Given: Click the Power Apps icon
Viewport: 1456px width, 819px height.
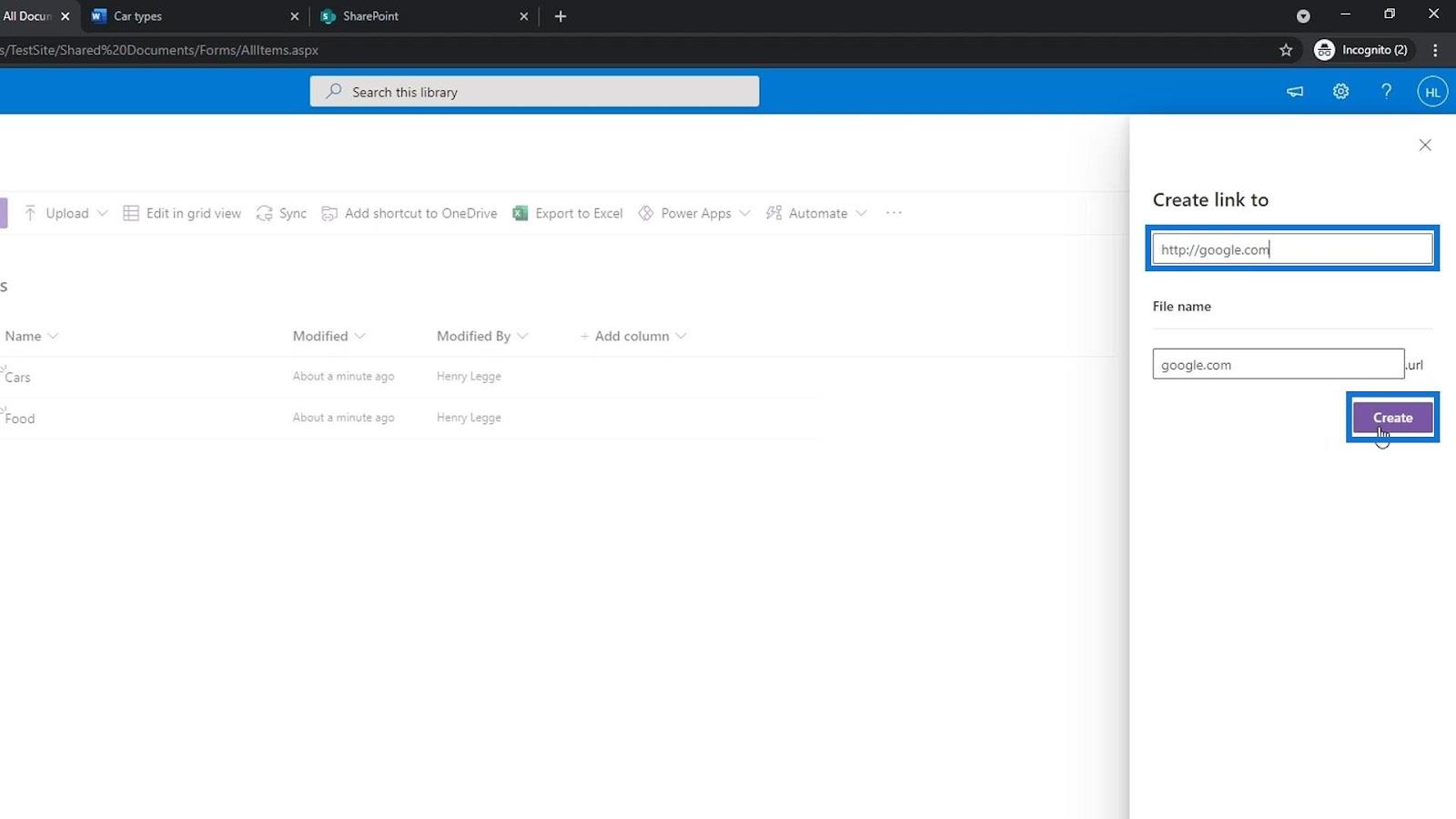Looking at the screenshot, I should coord(646,213).
